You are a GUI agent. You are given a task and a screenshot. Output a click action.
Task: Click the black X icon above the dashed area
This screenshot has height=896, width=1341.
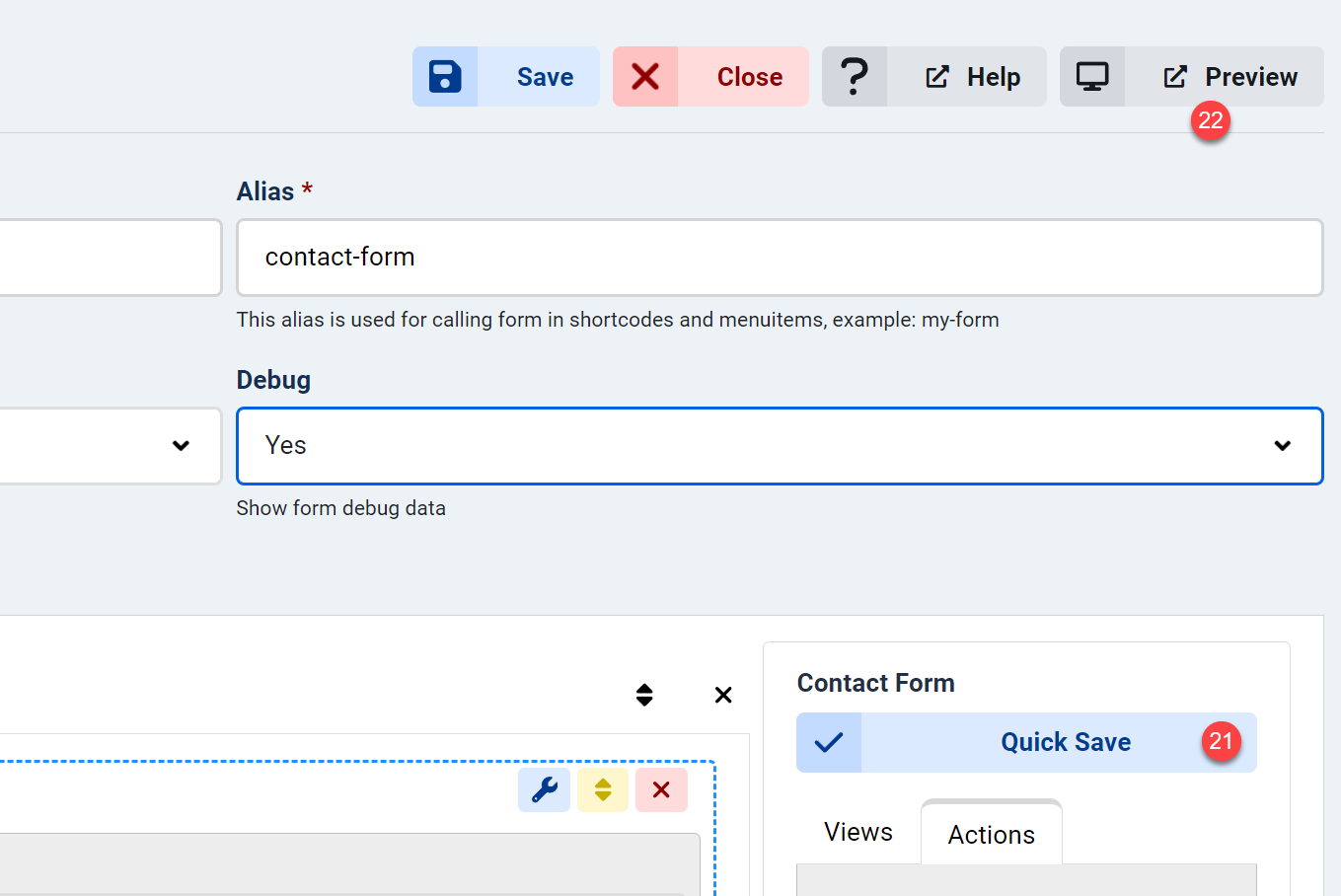[x=723, y=695]
